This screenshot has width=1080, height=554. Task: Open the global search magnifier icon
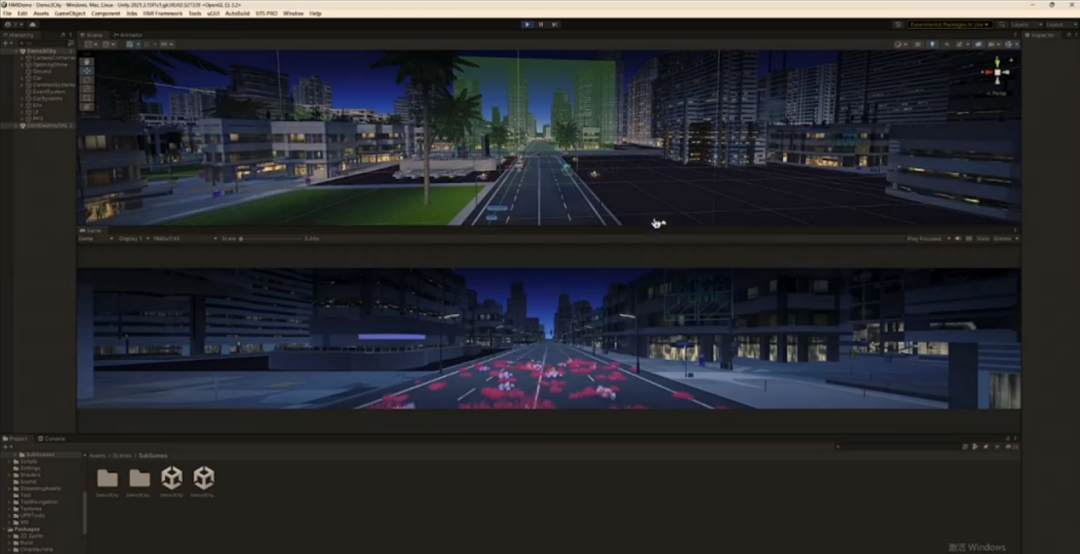[x=1001, y=24]
